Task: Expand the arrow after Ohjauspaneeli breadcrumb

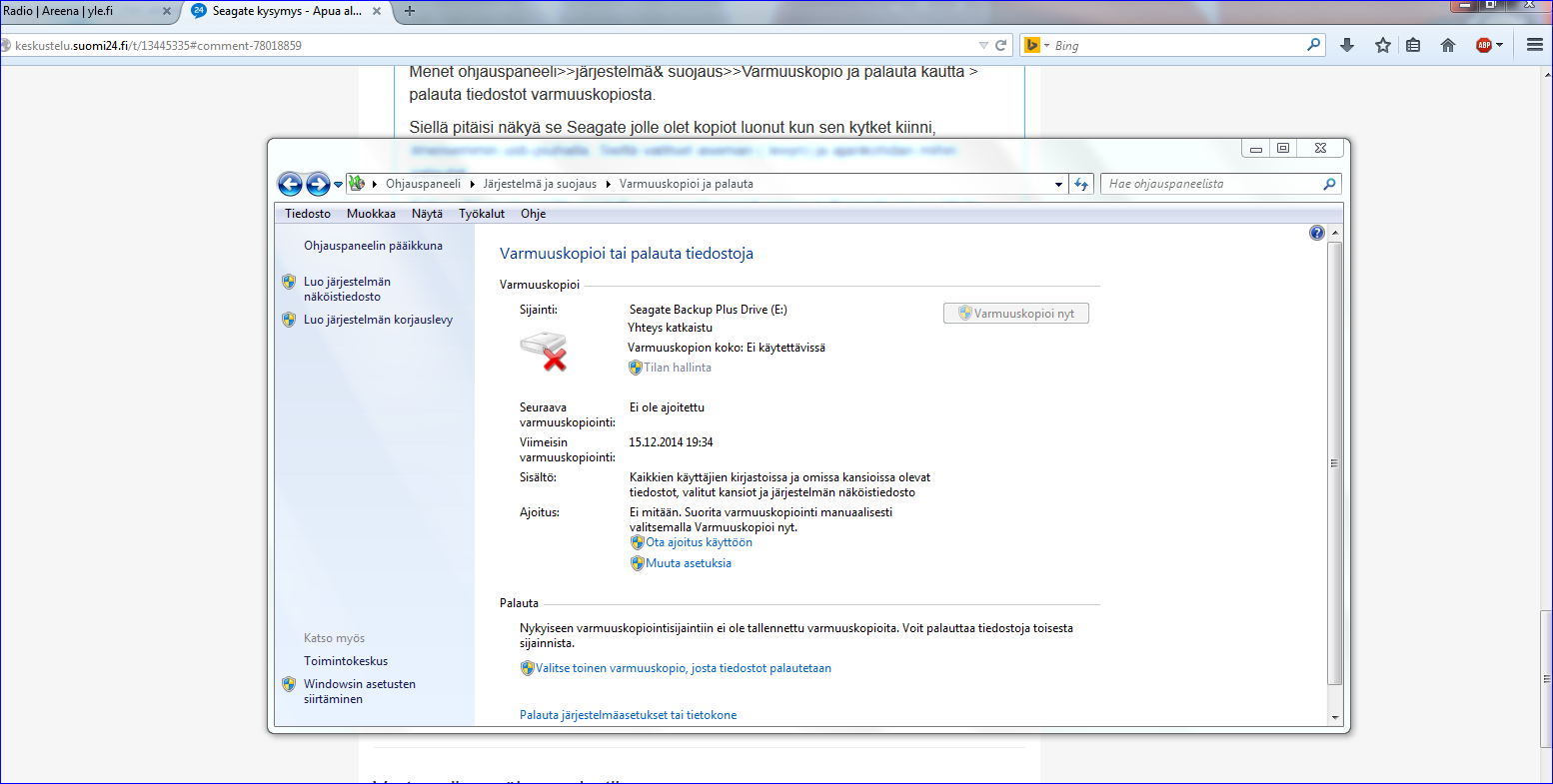Action: click(x=472, y=184)
